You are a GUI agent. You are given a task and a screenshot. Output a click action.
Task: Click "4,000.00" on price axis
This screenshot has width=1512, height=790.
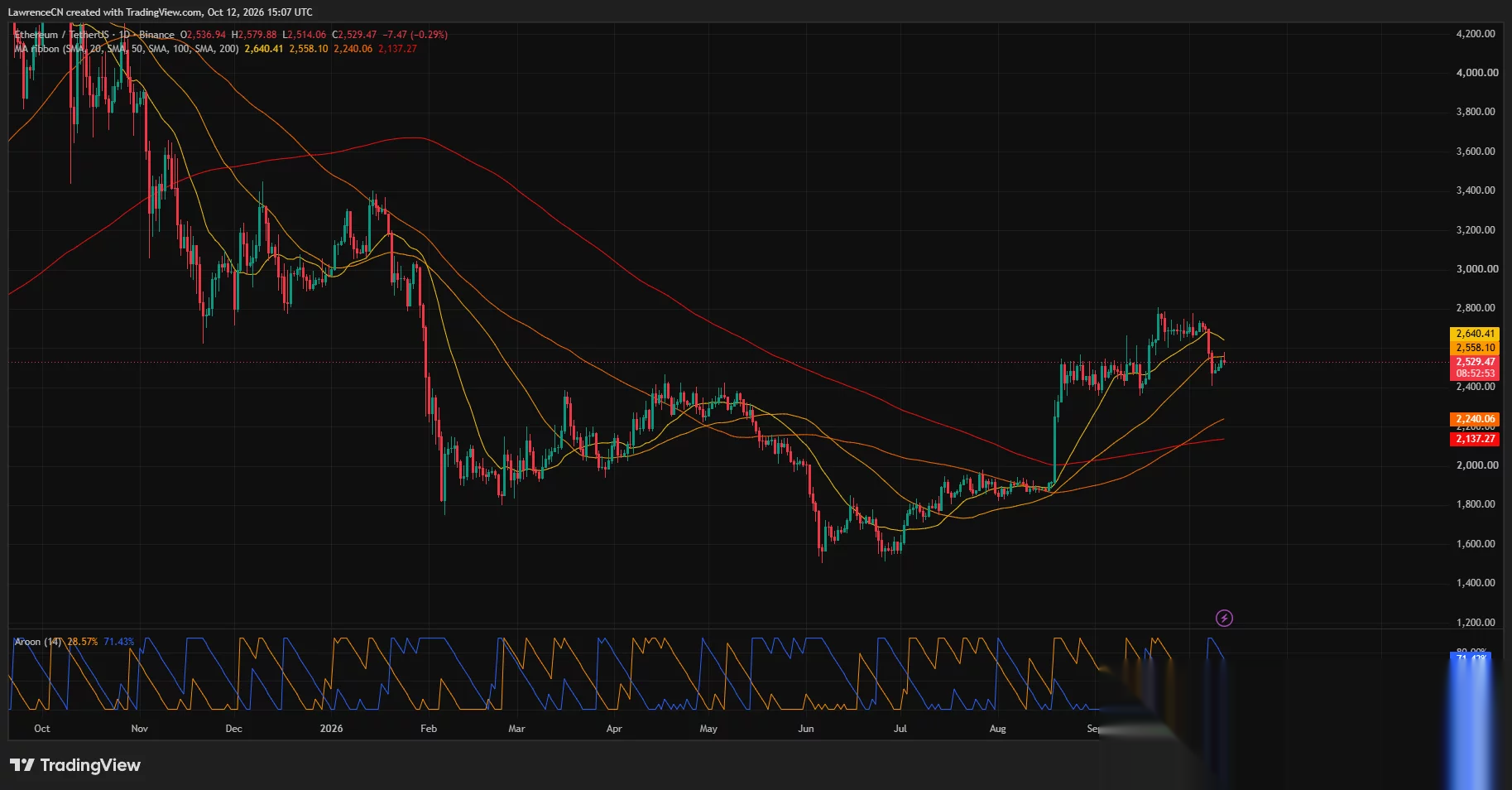click(x=1477, y=73)
